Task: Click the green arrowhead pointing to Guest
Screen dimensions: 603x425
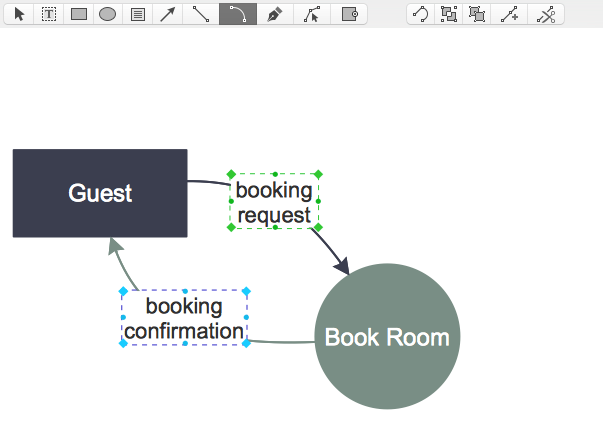Action: coord(115,246)
